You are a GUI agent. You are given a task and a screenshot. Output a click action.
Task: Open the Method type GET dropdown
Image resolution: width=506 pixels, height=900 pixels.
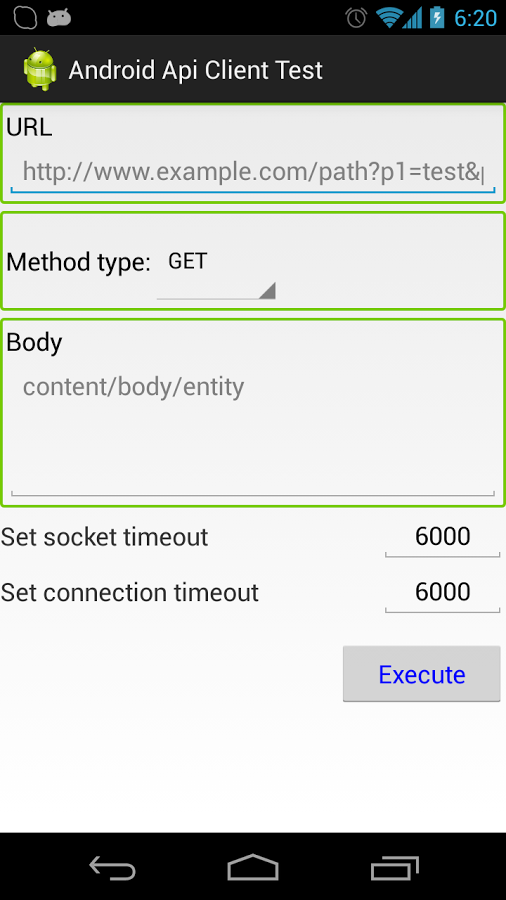(x=216, y=272)
